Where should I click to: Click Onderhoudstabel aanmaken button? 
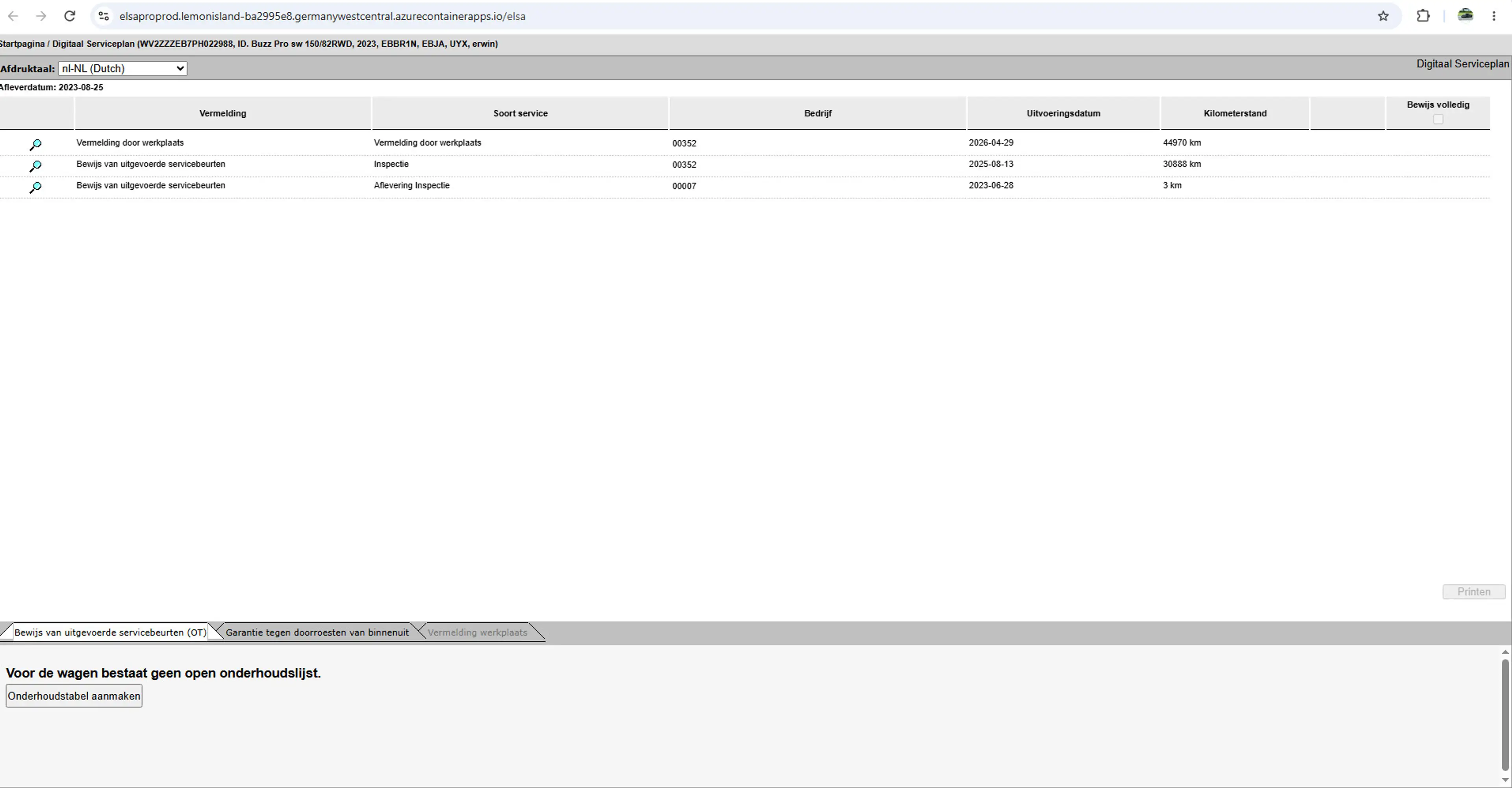point(74,696)
